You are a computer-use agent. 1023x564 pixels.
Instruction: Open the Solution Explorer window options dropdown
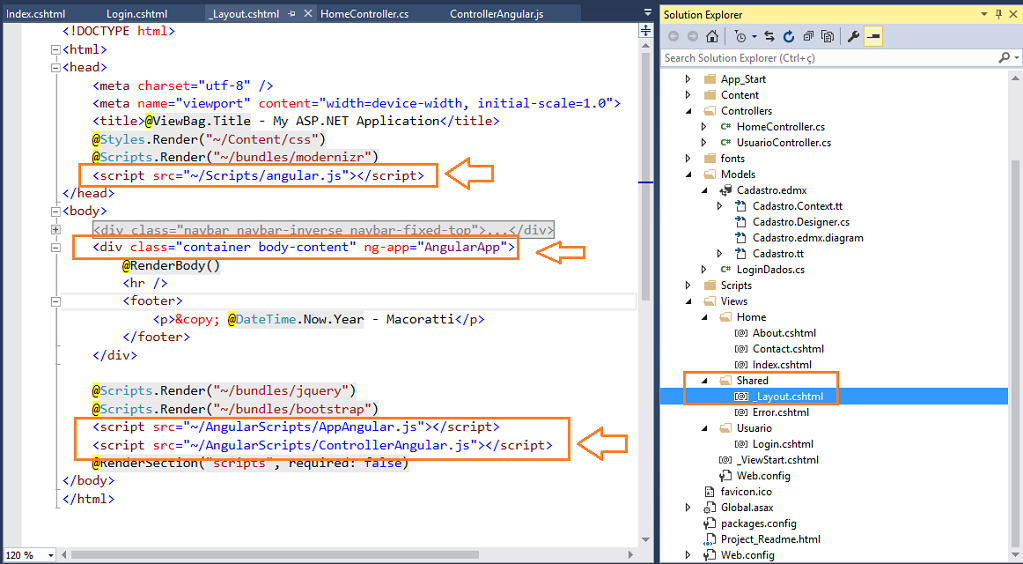tap(984, 14)
